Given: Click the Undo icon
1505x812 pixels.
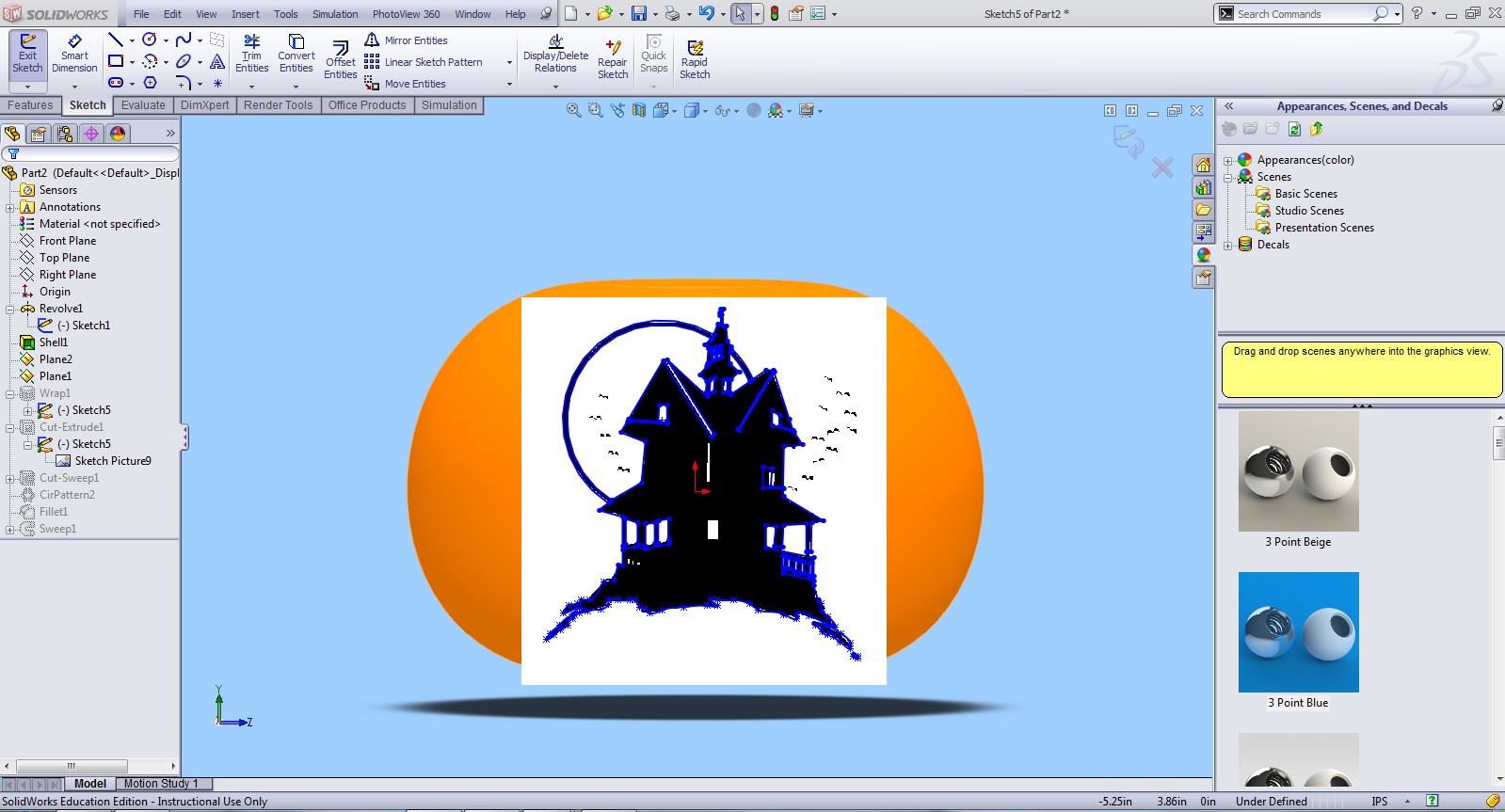Looking at the screenshot, I should point(707,13).
